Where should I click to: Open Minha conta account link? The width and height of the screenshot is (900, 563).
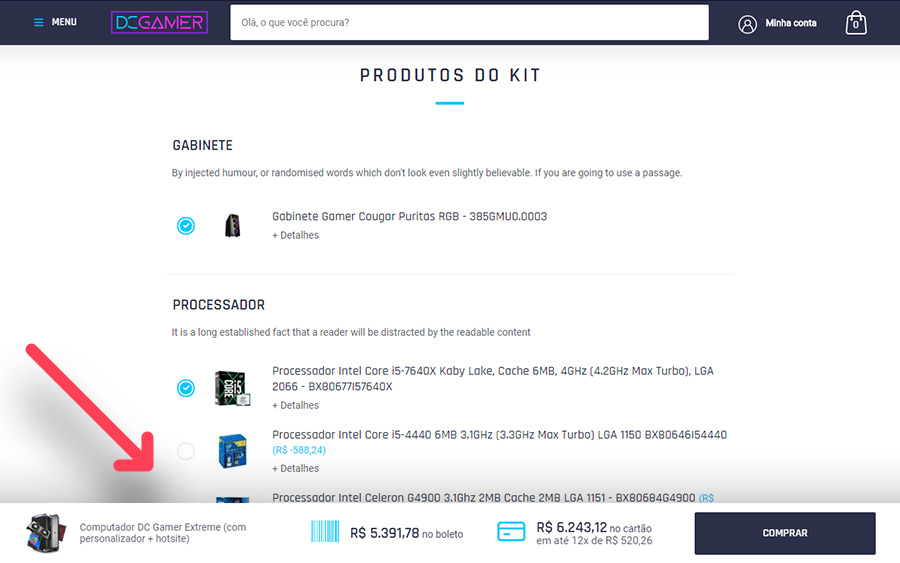pyautogui.click(x=791, y=24)
